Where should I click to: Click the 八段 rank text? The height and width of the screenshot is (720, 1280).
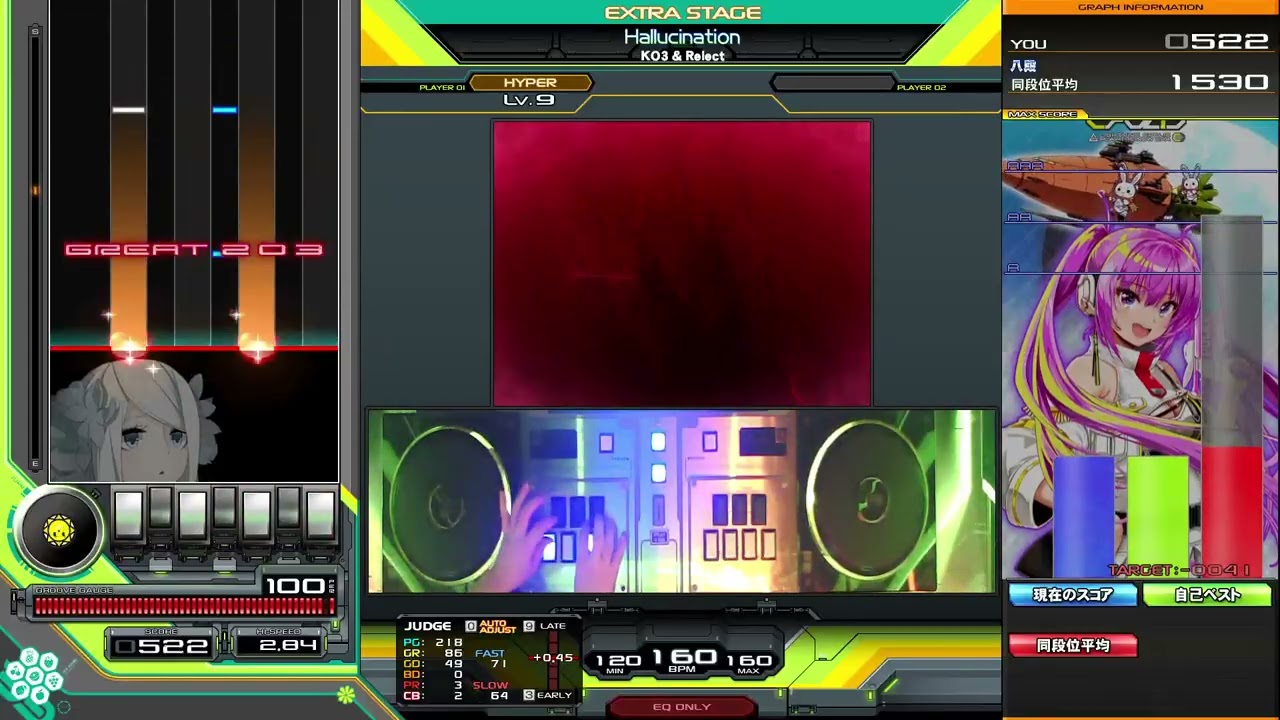tap(1024, 66)
